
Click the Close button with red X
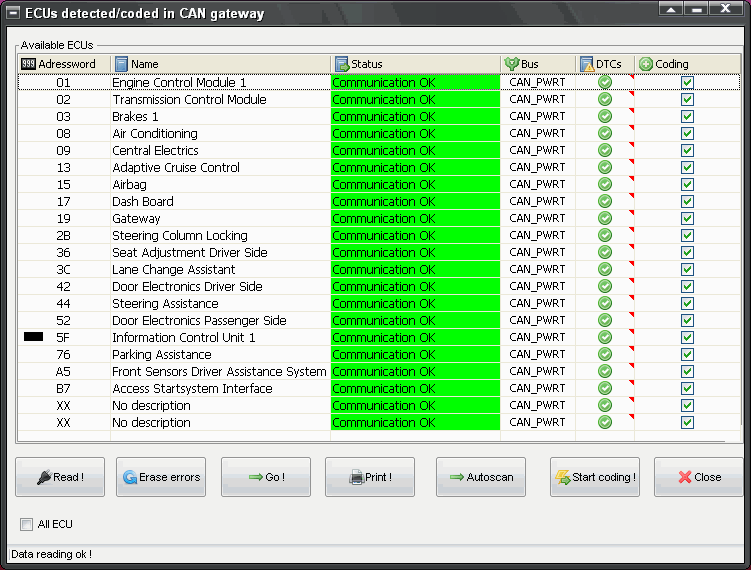[699, 477]
